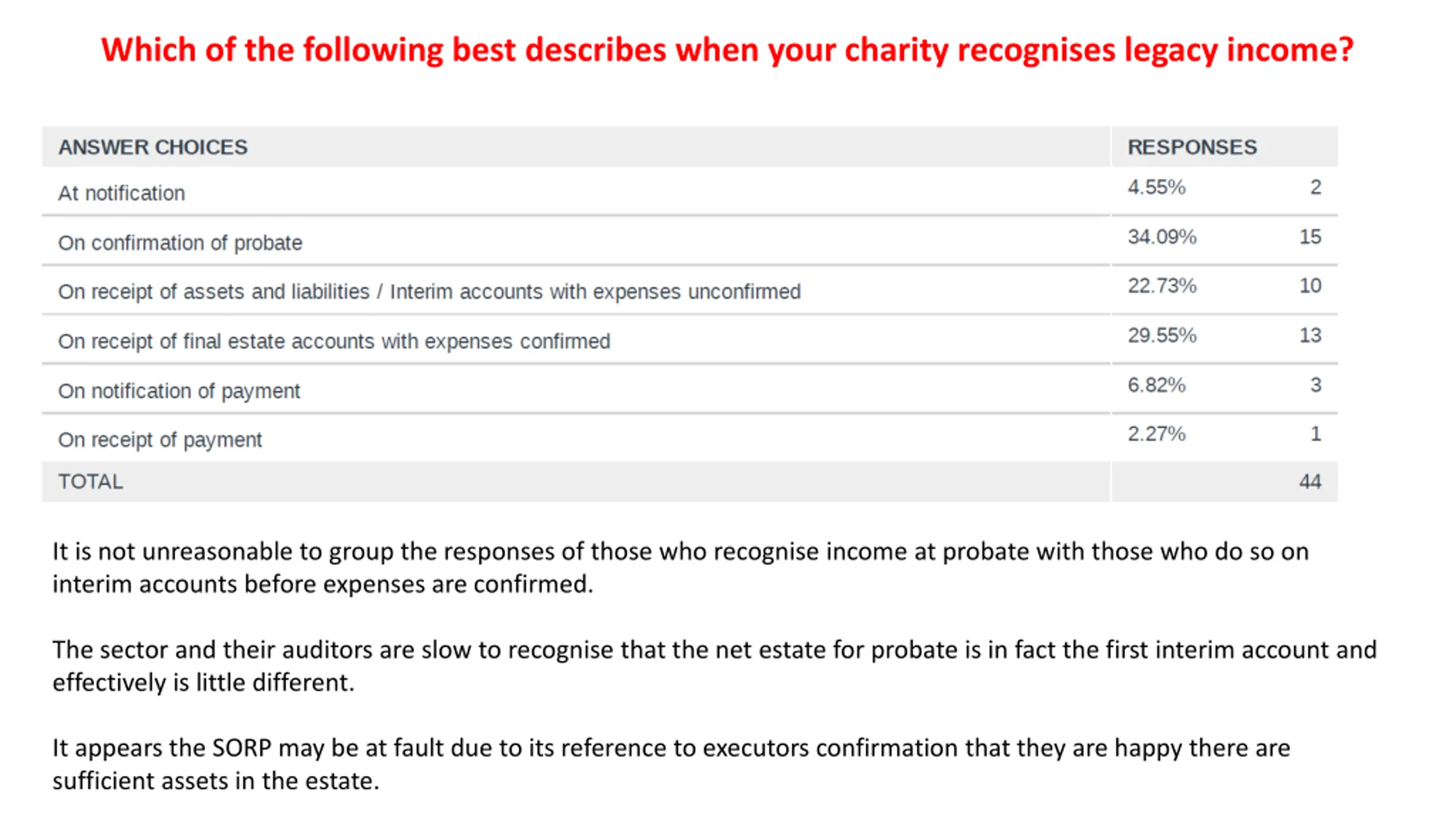Click the 22.73% response value
This screenshot has height=819, width=1456.
(x=1162, y=286)
